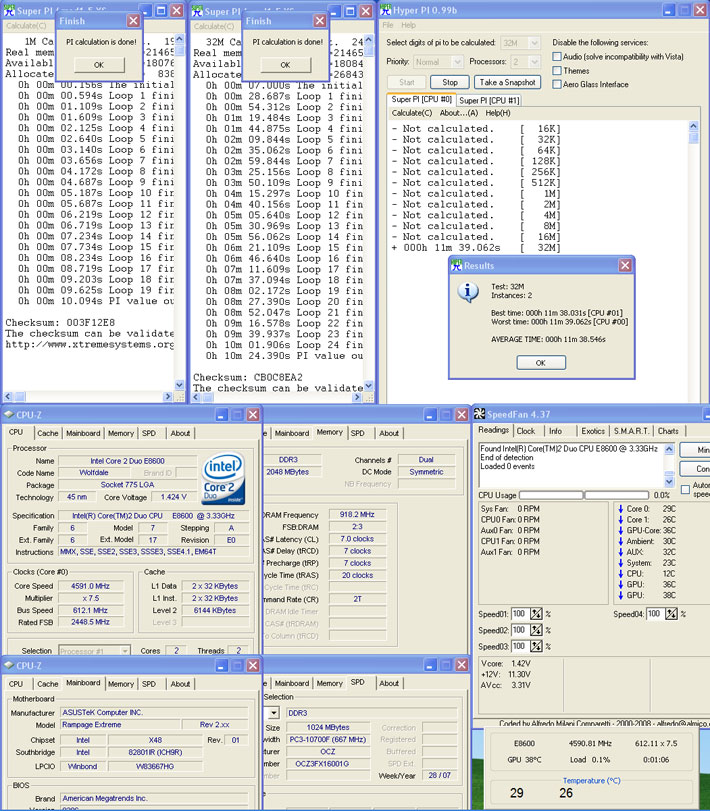The height and width of the screenshot is (811, 710).
Task: Toggle the Audio Vista incompatibility checkbox
Action: 557,56
